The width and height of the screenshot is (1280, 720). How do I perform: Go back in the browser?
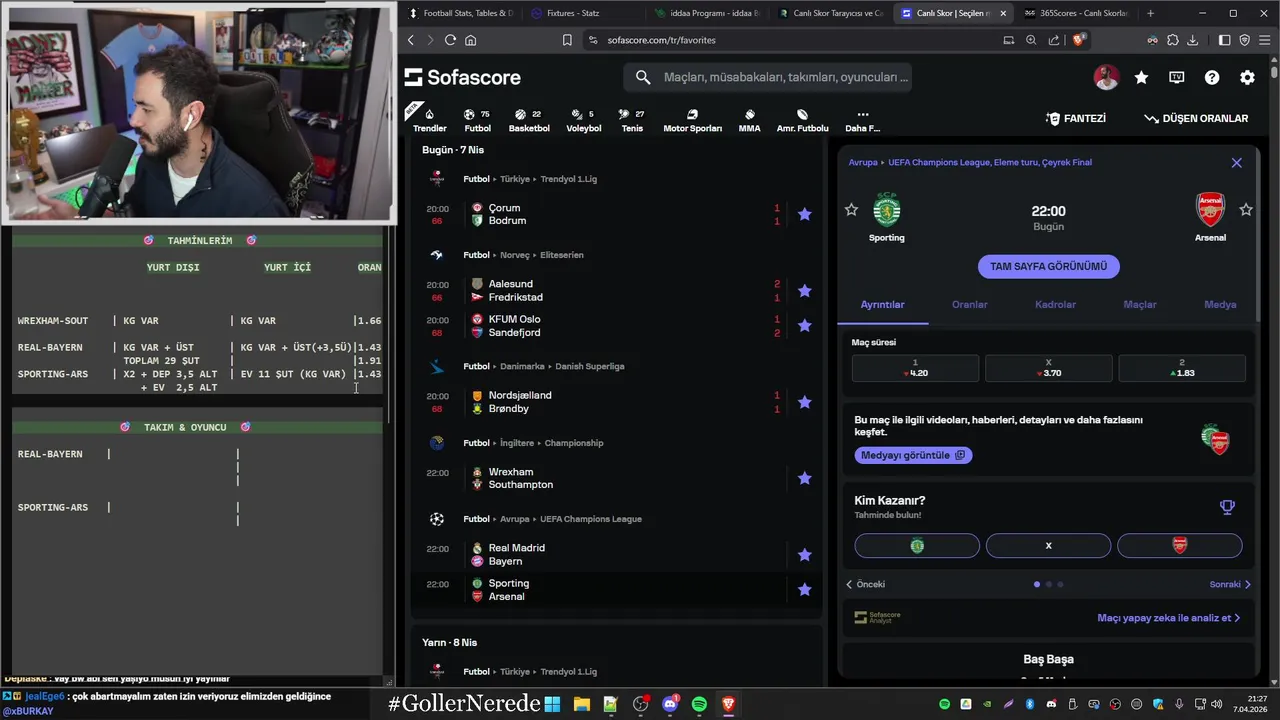[410, 40]
